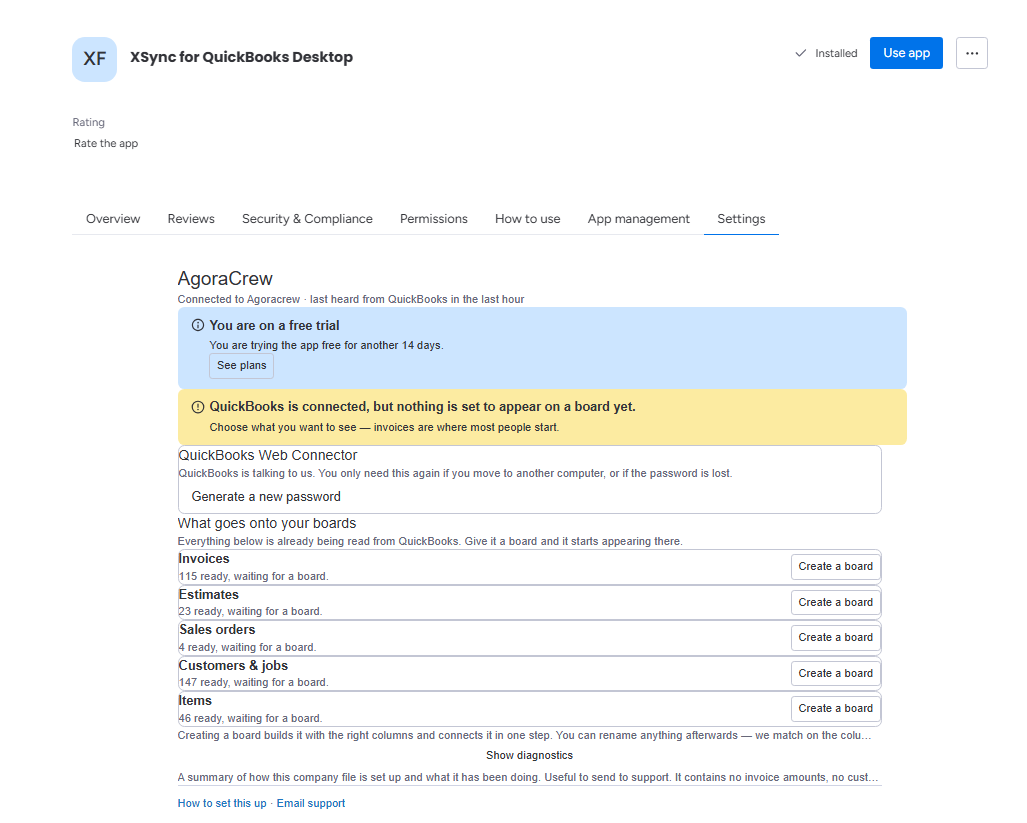This screenshot has height=823, width=1027.
Task: Click the Items row title
Action: (x=195, y=701)
